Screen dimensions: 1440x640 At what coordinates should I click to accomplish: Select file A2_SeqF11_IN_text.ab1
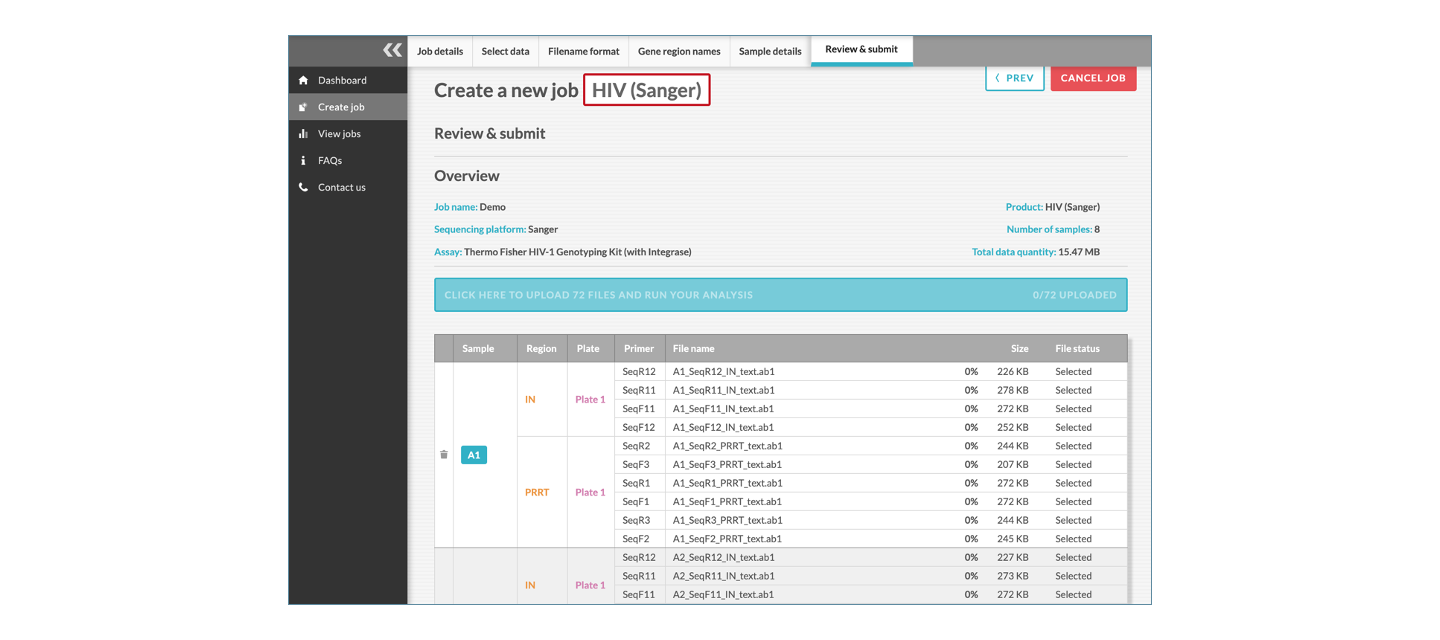(723, 595)
